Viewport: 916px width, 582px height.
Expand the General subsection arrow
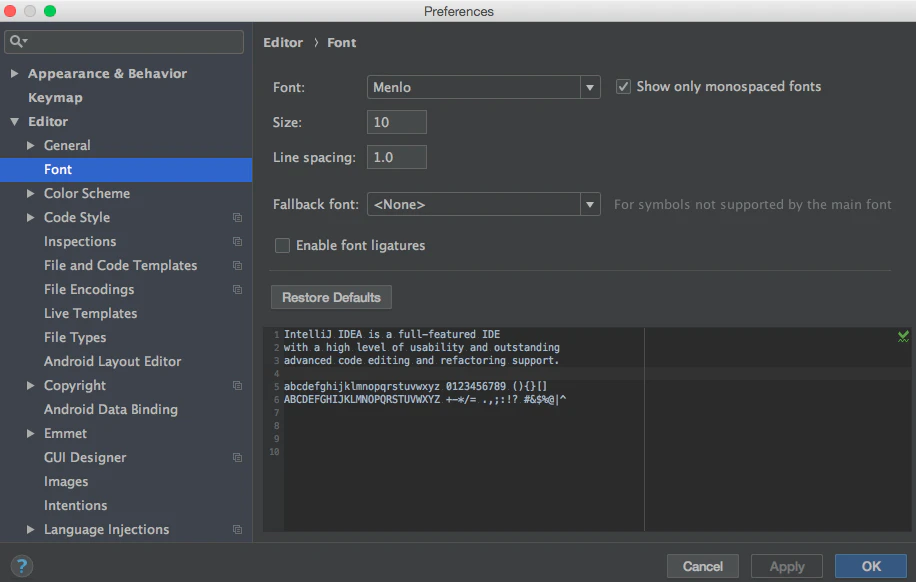click(x=30, y=145)
